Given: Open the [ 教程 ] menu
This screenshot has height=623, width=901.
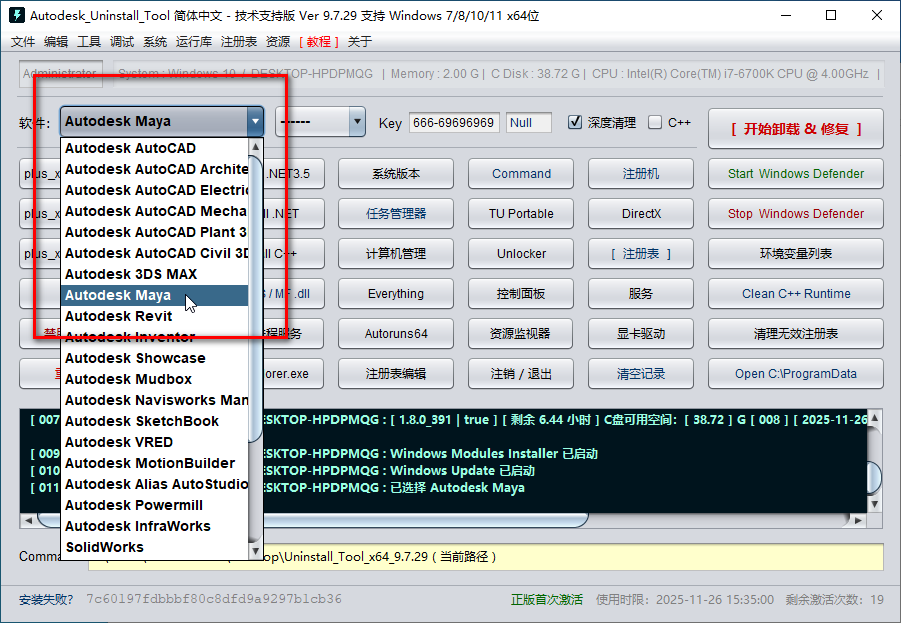Looking at the screenshot, I should (319, 41).
